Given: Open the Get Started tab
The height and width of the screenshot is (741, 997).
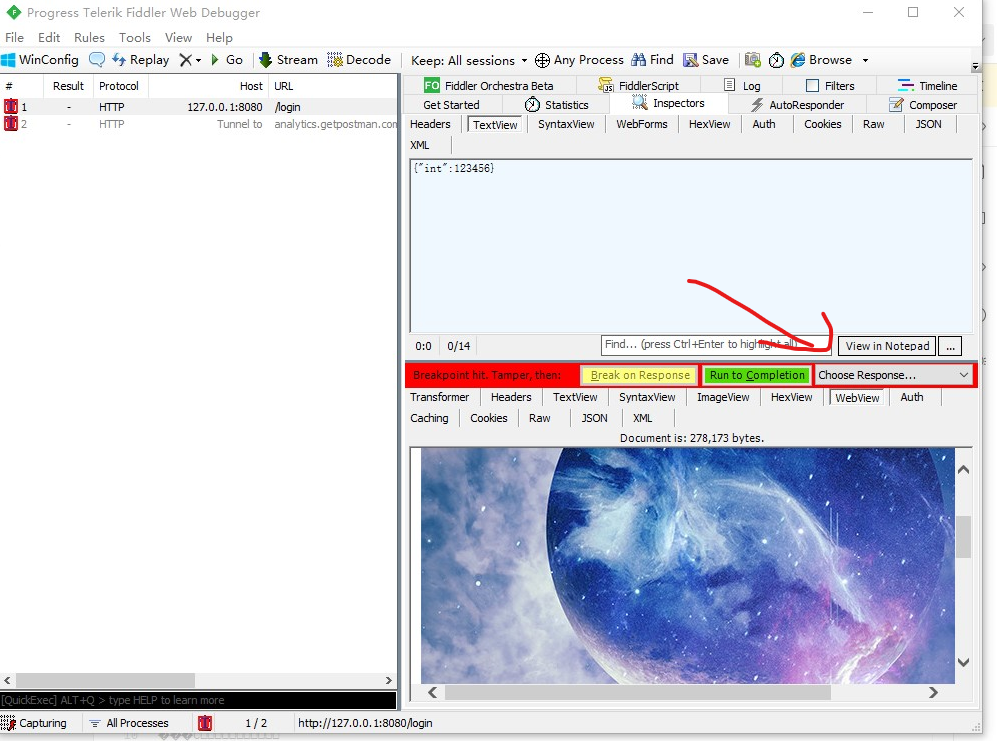Looking at the screenshot, I should click(x=451, y=105).
